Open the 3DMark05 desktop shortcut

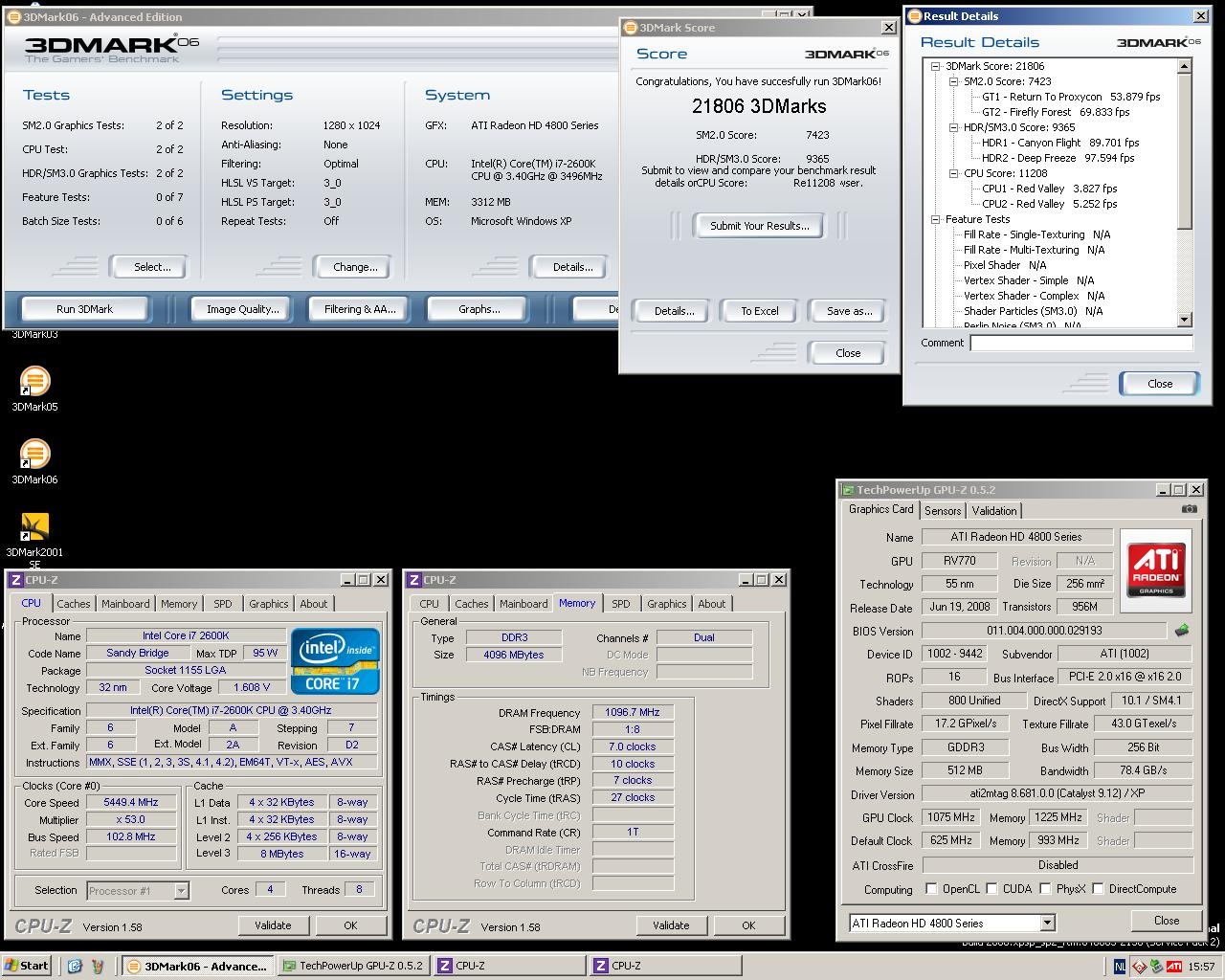(x=34, y=381)
